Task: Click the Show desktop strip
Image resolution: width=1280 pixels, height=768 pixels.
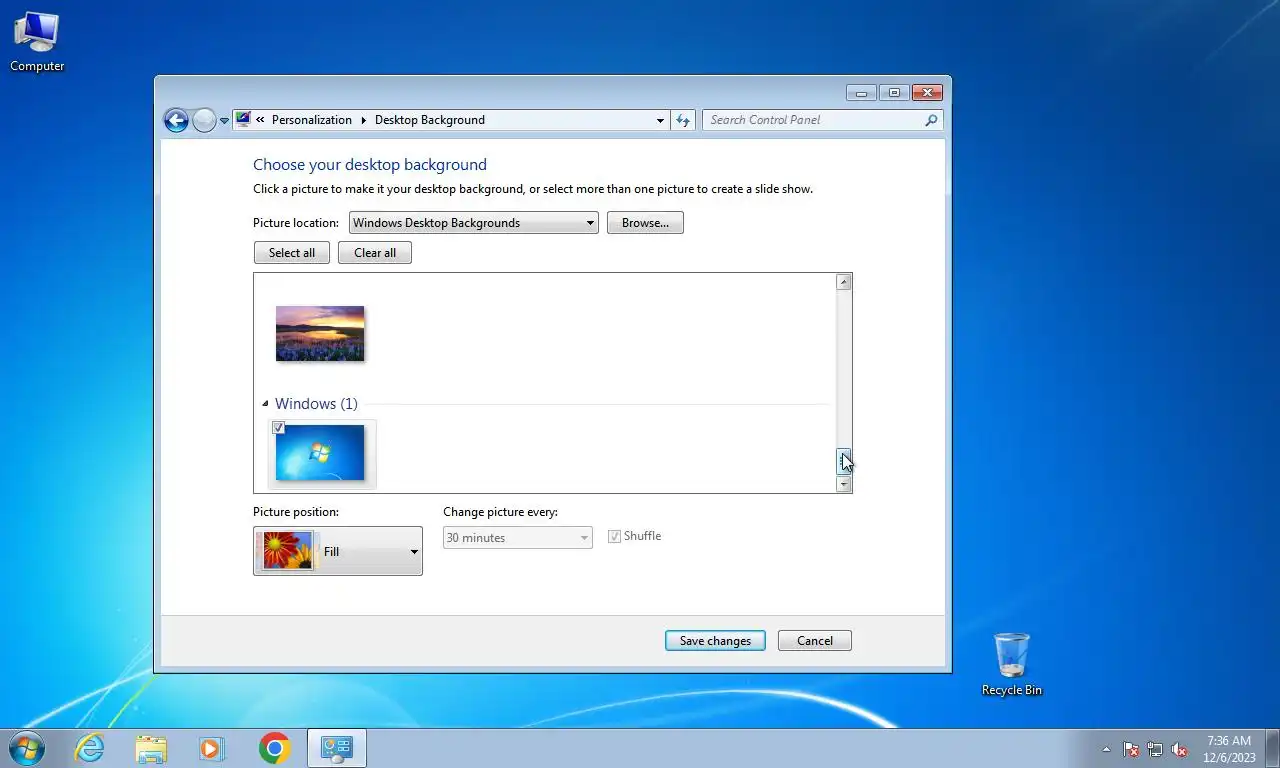Action: pyautogui.click(x=1273, y=748)
